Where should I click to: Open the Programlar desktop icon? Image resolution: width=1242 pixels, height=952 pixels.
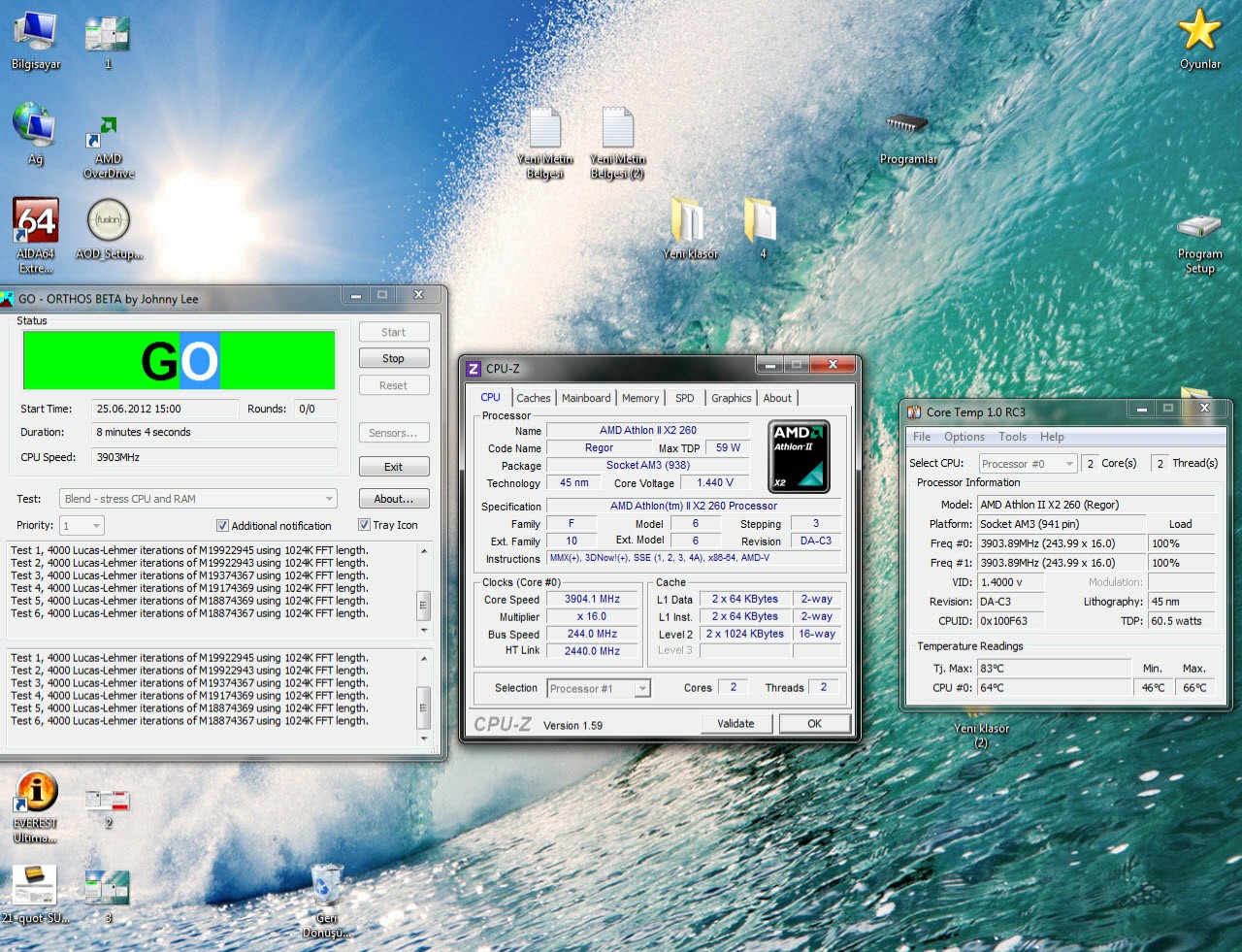pos(908,138)
